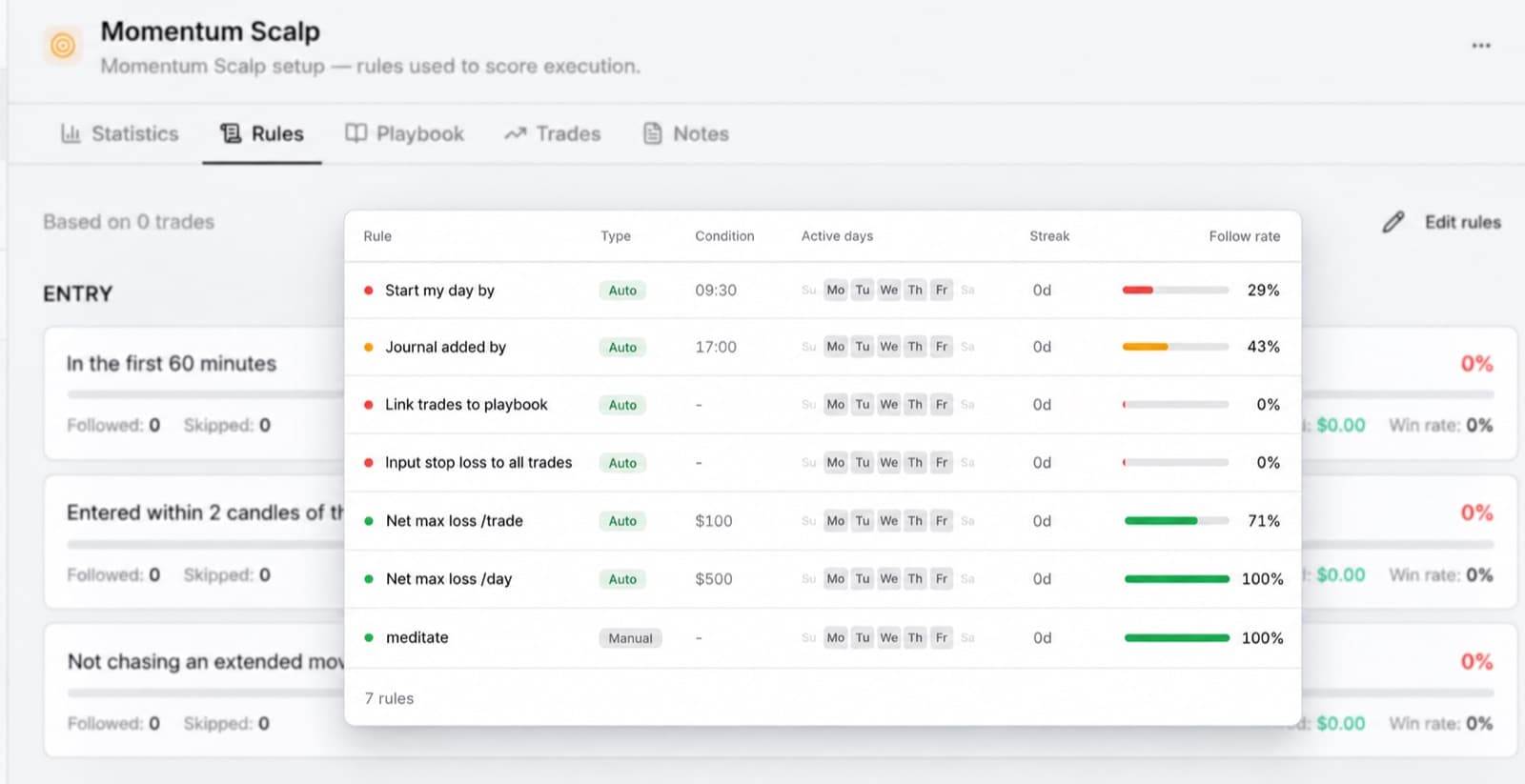Screen dimensions: 1525x784
Task: Click the Net max loss /trade follow rate bar
Action: [1176, 520]
